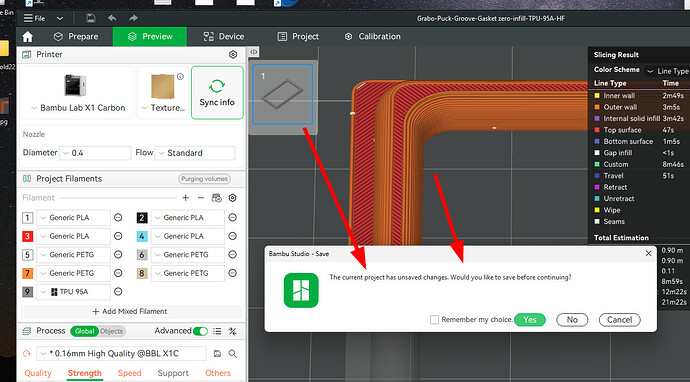Click the AMS filament sync icon

(x=217, y=198)
